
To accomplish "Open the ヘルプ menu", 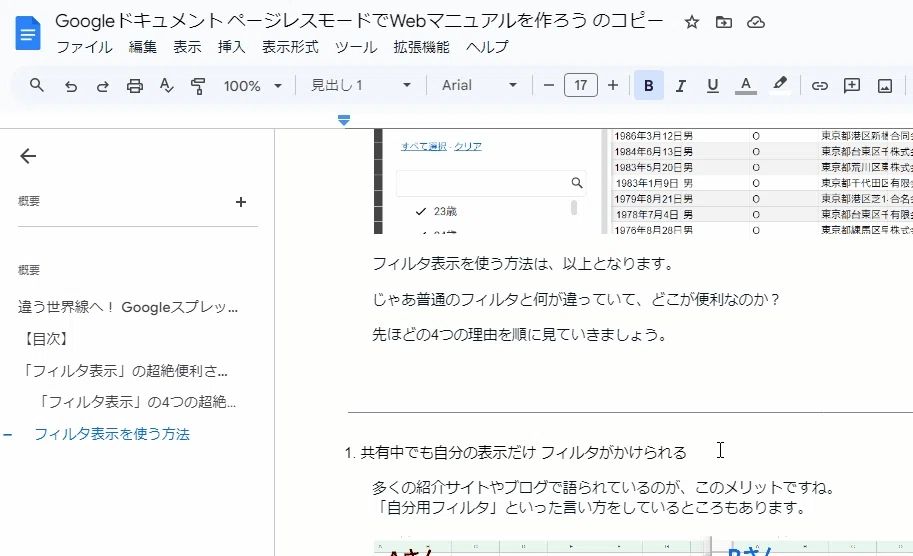I will (x=487, y=47).
